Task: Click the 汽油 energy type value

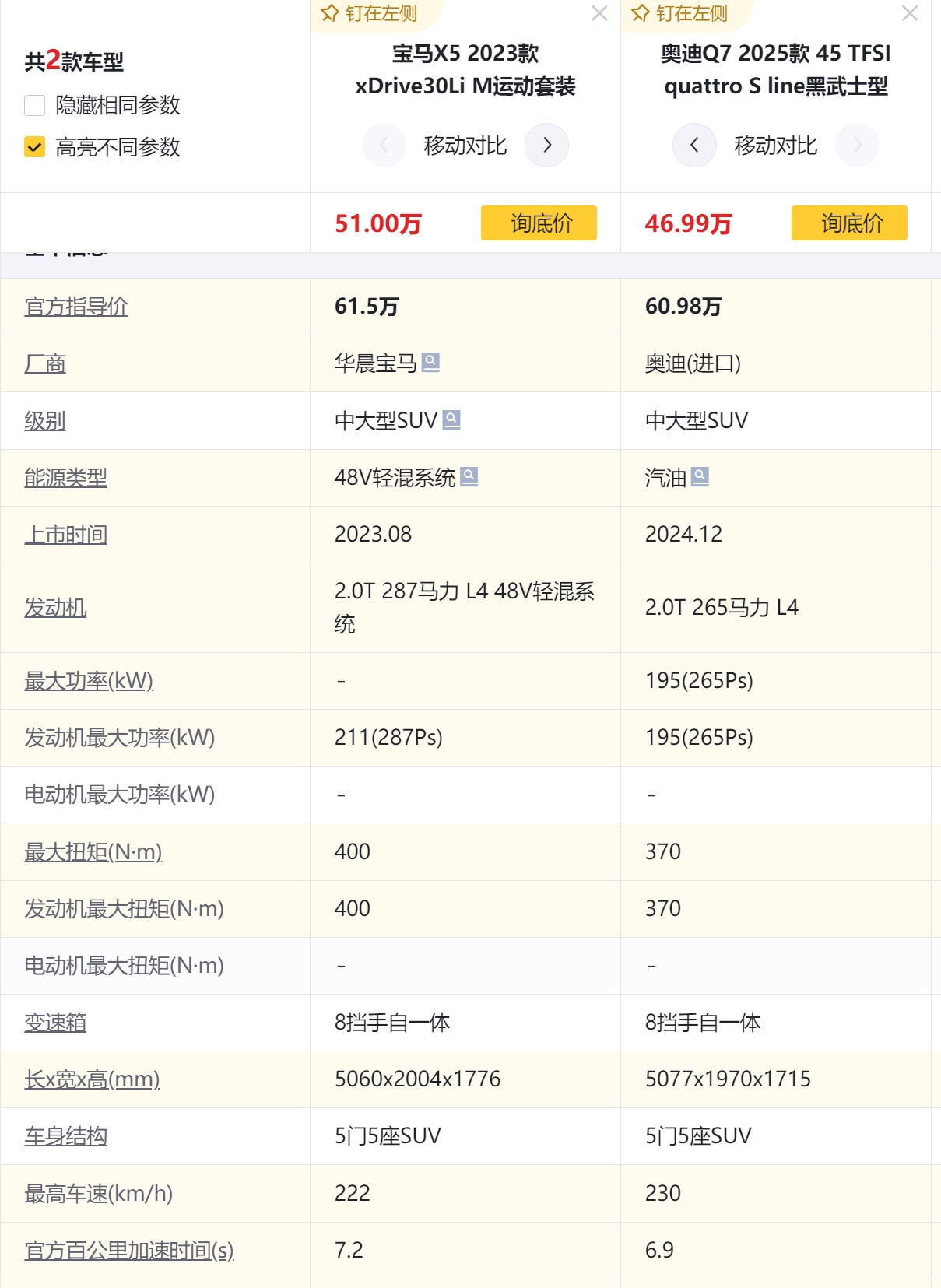Action: [x=665, y=478]
